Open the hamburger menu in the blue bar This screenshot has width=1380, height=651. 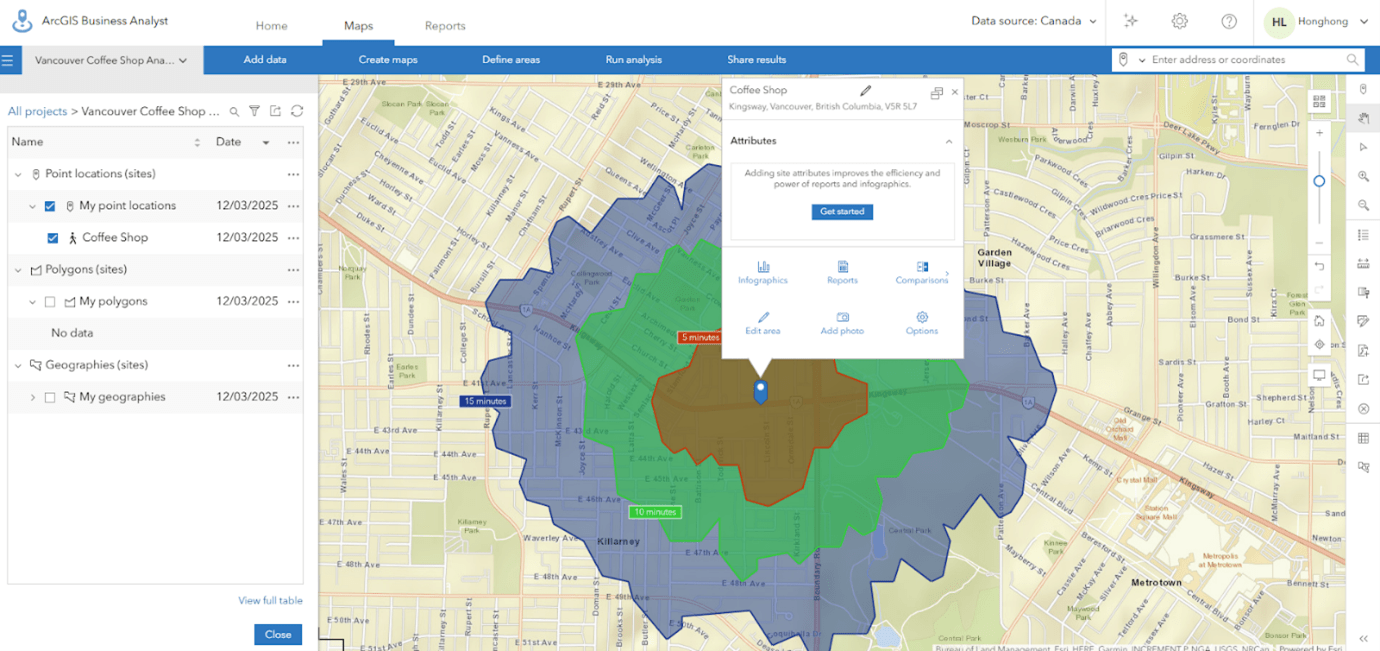[x=7, y=60]
